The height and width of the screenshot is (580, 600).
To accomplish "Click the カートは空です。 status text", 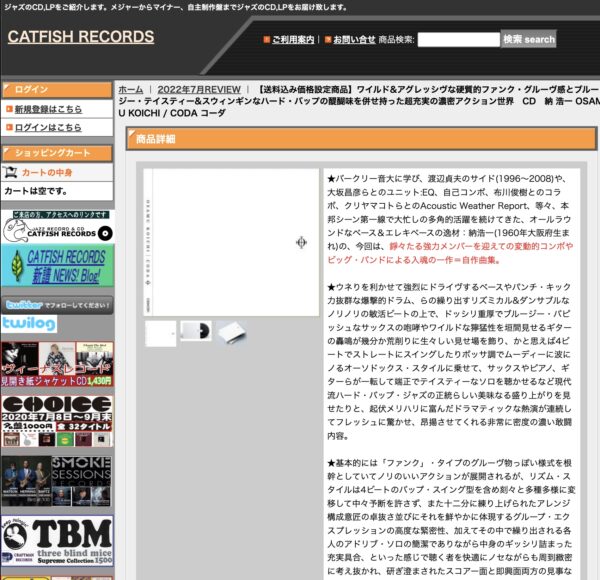I will (x=36, y=191).
